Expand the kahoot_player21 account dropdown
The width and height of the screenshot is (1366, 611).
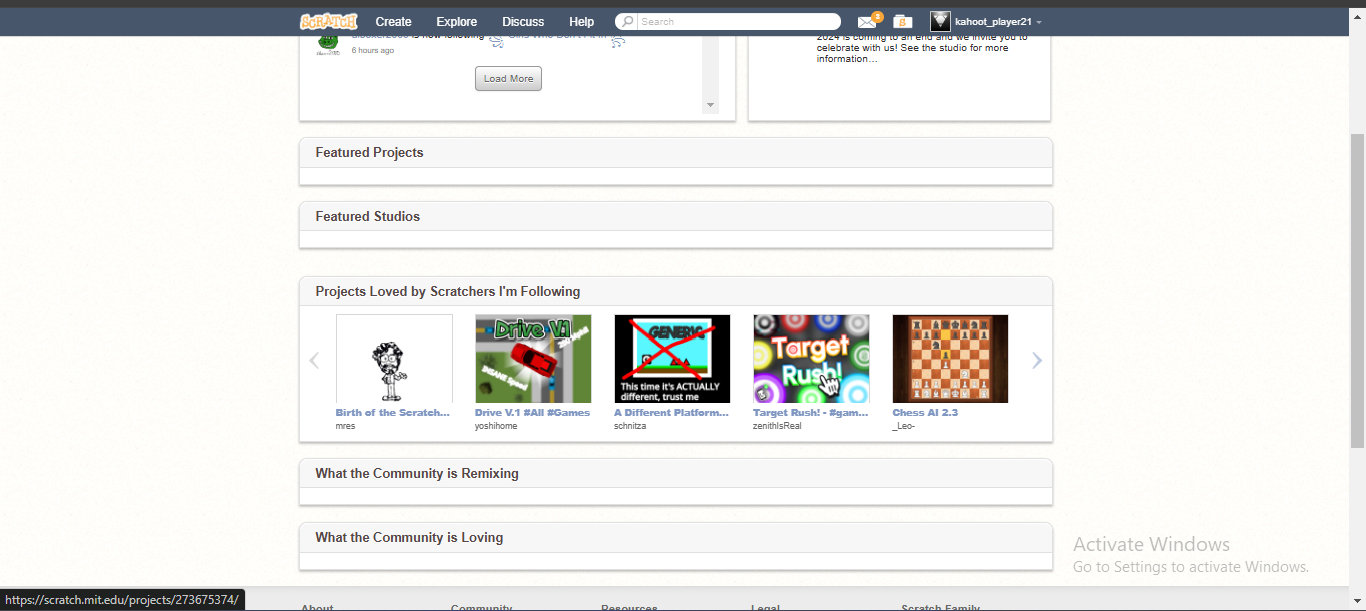(x=1039, y=22)
